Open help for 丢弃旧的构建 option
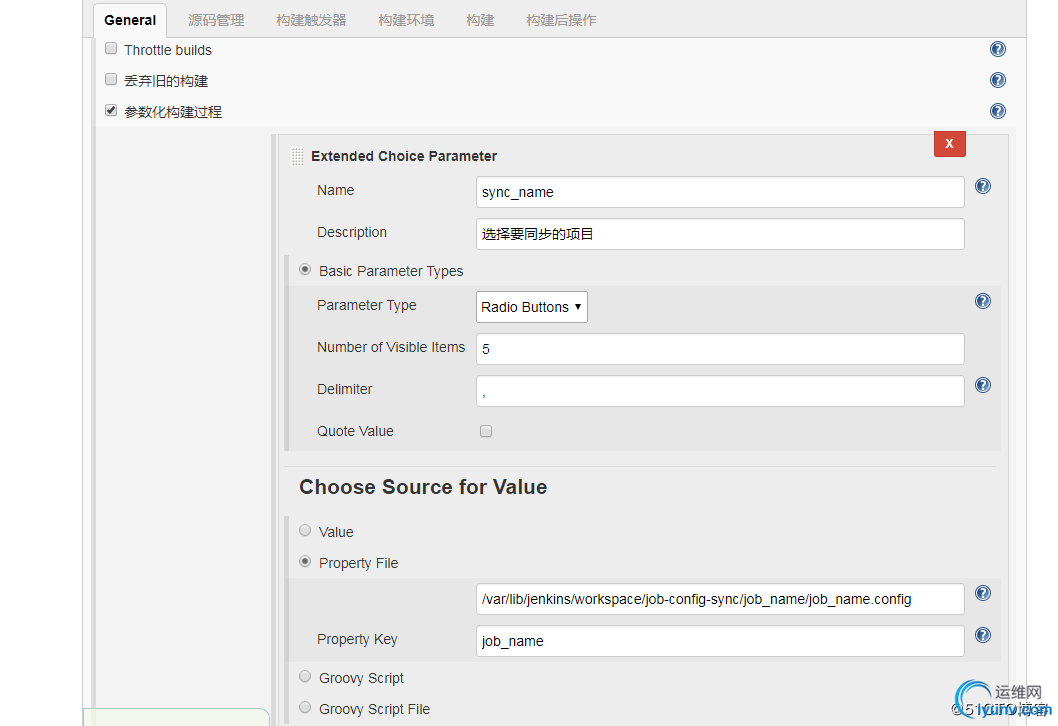Screen dimensions: 1058x726 997,80
